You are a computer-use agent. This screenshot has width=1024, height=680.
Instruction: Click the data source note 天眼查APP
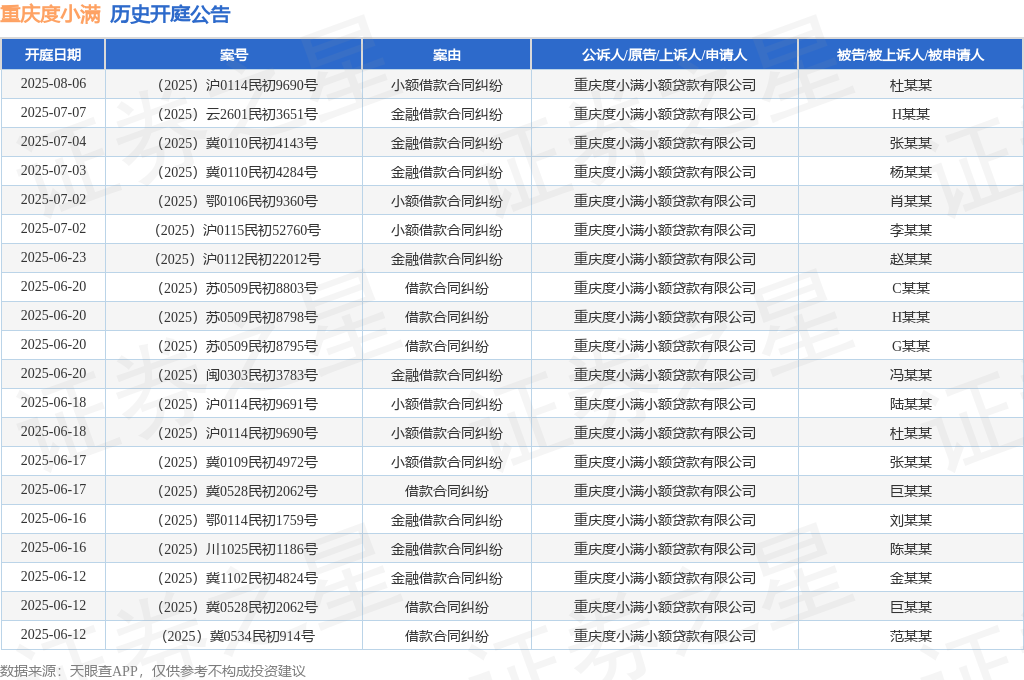click(x=103, y=671)
